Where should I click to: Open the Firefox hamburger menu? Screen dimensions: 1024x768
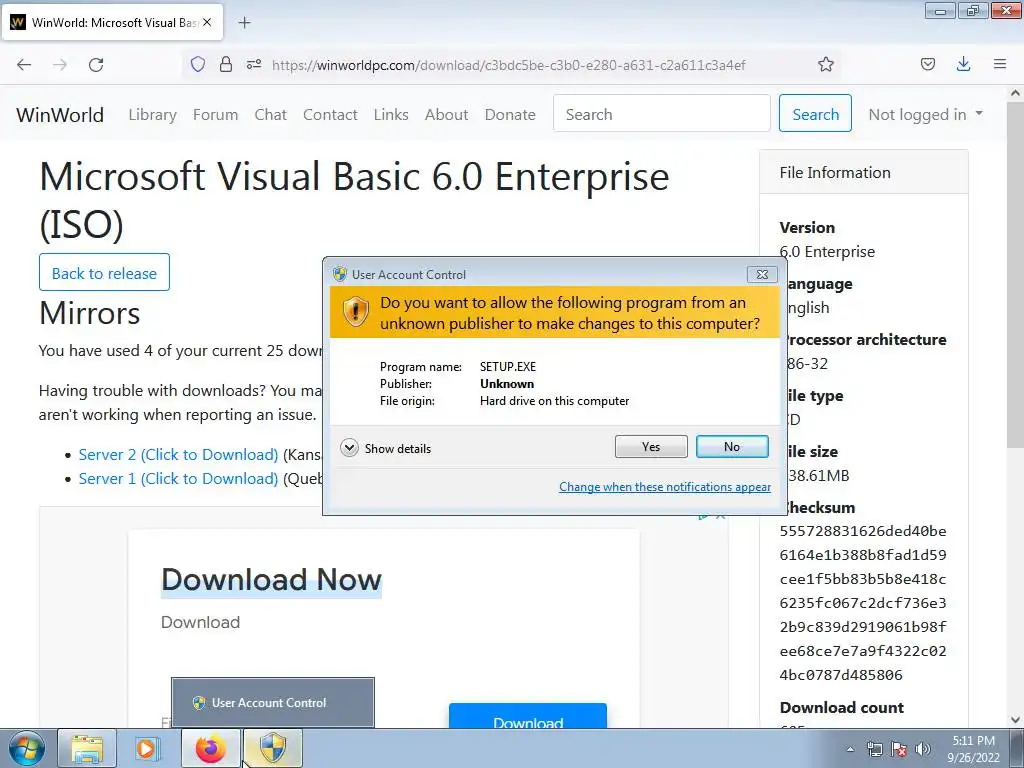click(1000, 64)
